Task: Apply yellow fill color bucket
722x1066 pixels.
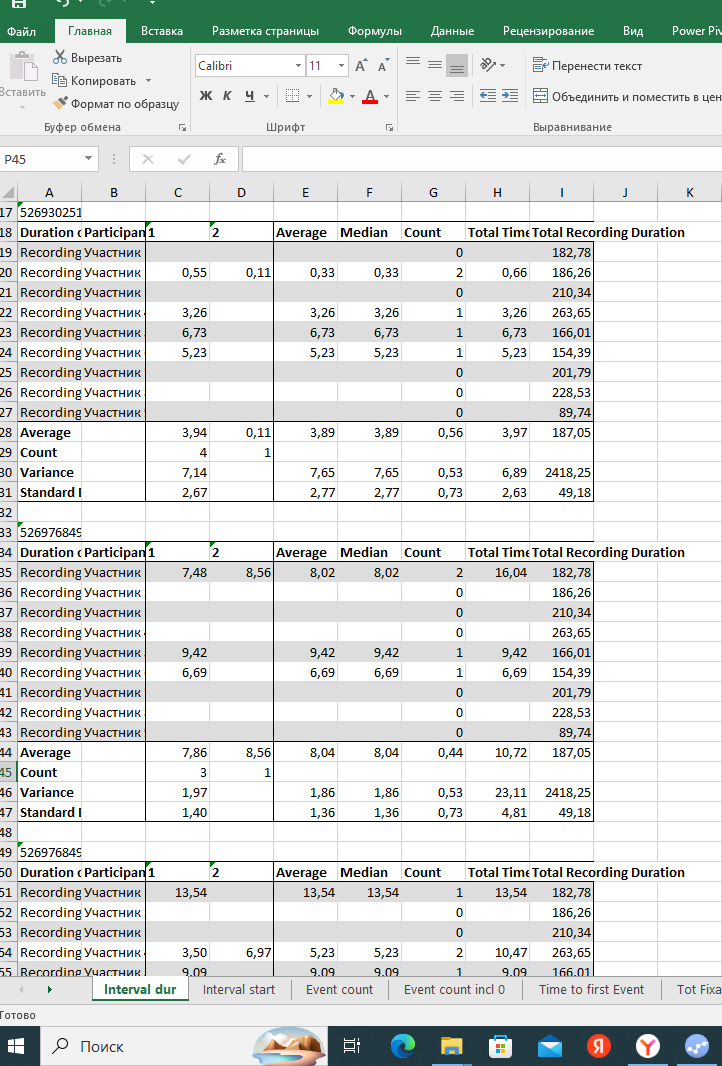Action: tap(336, 96)
